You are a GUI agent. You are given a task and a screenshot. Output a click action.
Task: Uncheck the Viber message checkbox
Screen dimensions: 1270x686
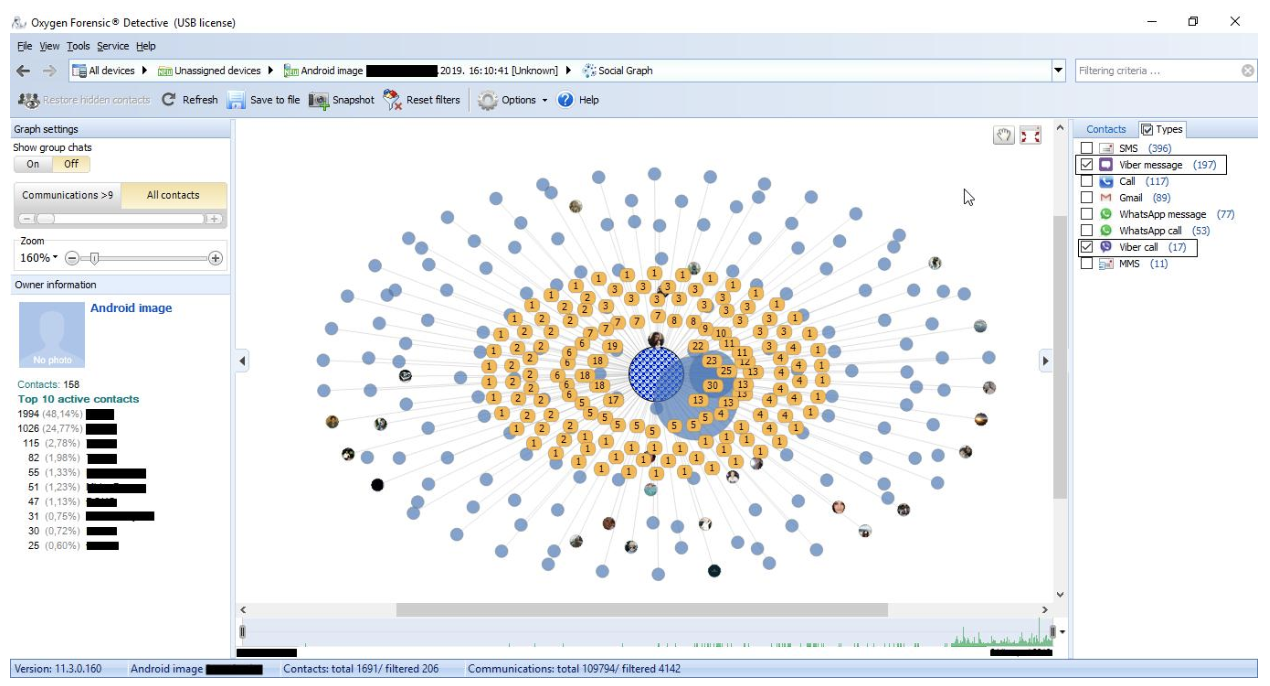click(x=1087, y=165)
